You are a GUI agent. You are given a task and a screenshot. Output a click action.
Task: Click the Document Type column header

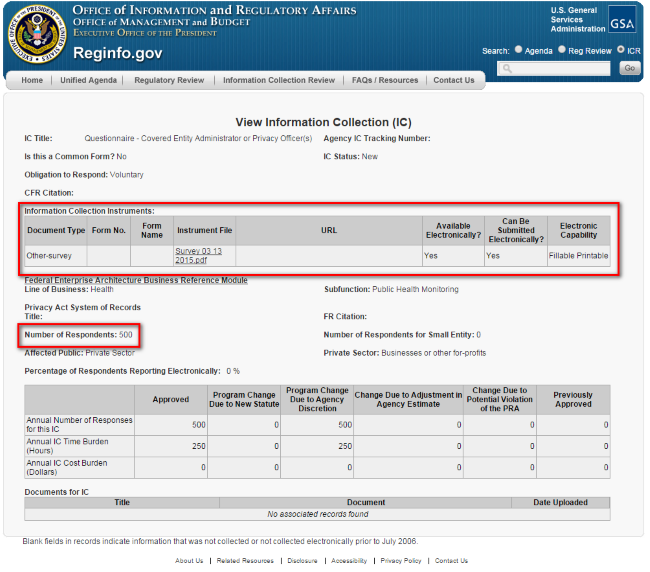56,230
